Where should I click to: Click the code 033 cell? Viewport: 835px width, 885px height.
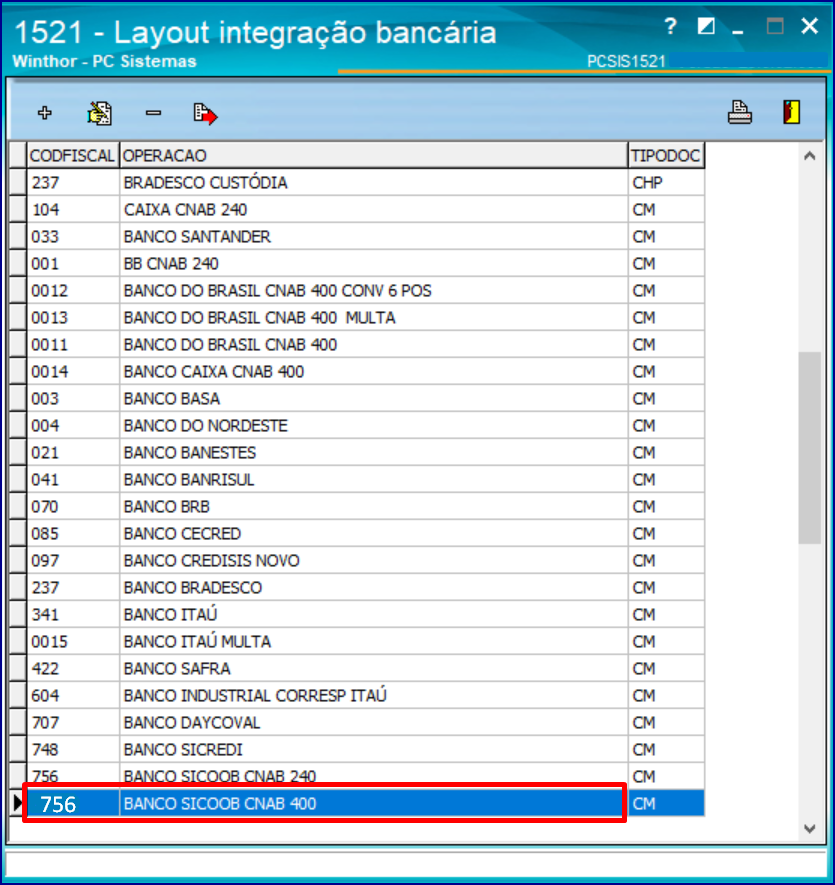pyautogui.click(x=73, y=236)
